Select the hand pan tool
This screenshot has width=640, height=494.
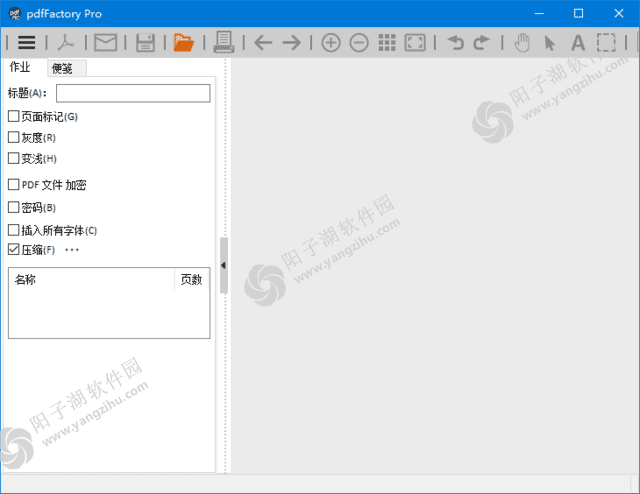(x=522, y=42)
